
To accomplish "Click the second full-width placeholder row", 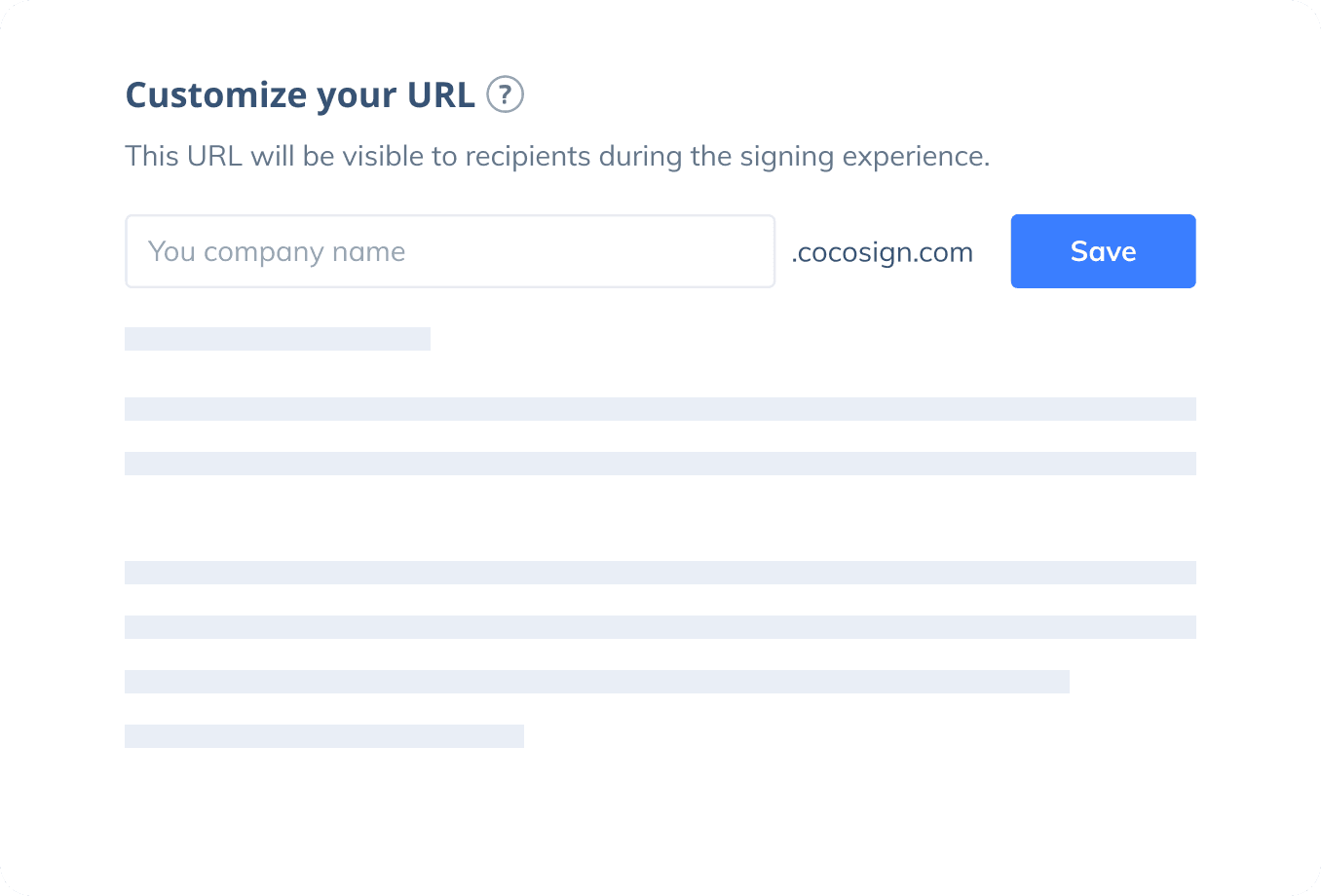I will 660,464.
